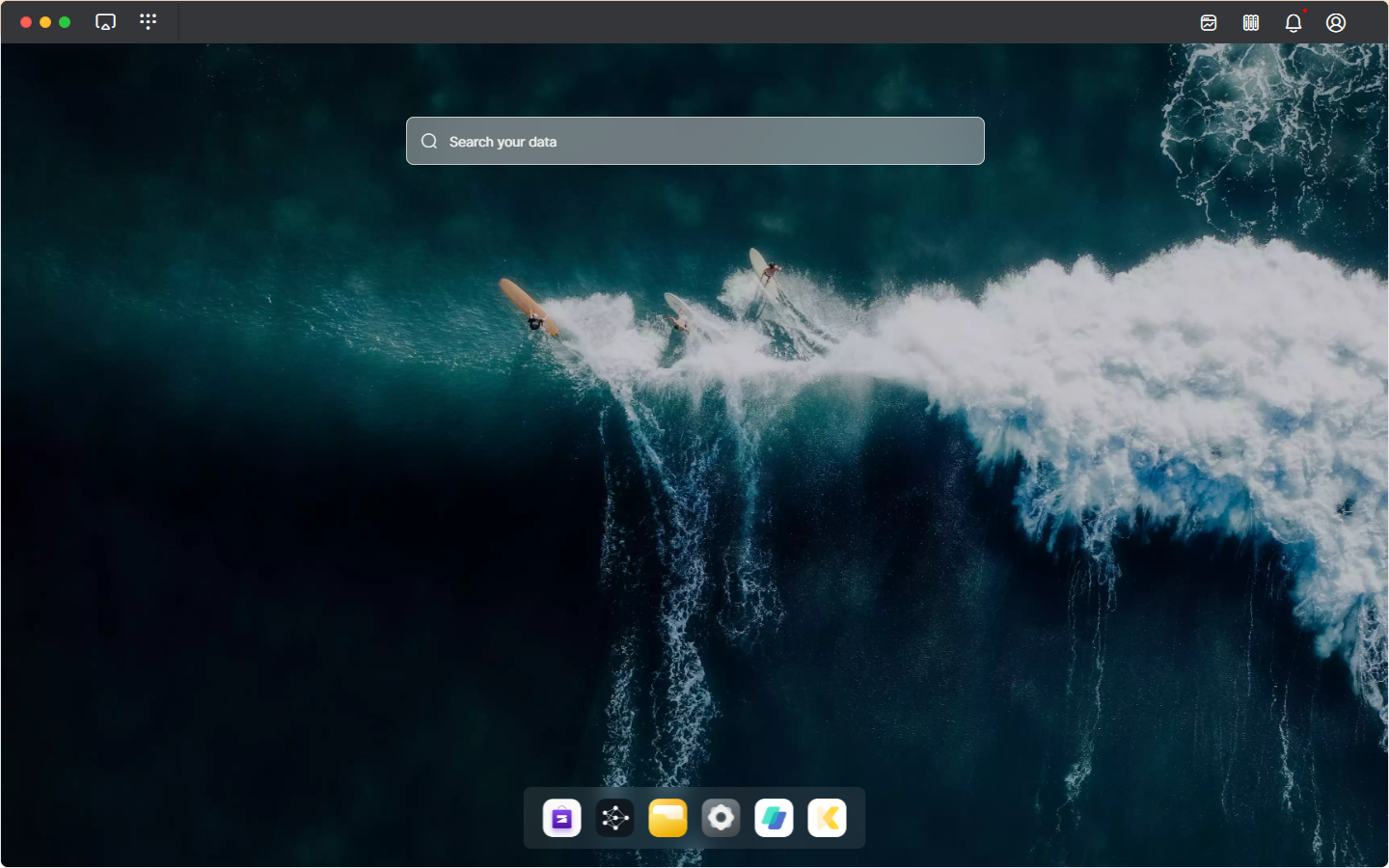
Task: Maximize the window with the green button
Action: coord(65,22)
